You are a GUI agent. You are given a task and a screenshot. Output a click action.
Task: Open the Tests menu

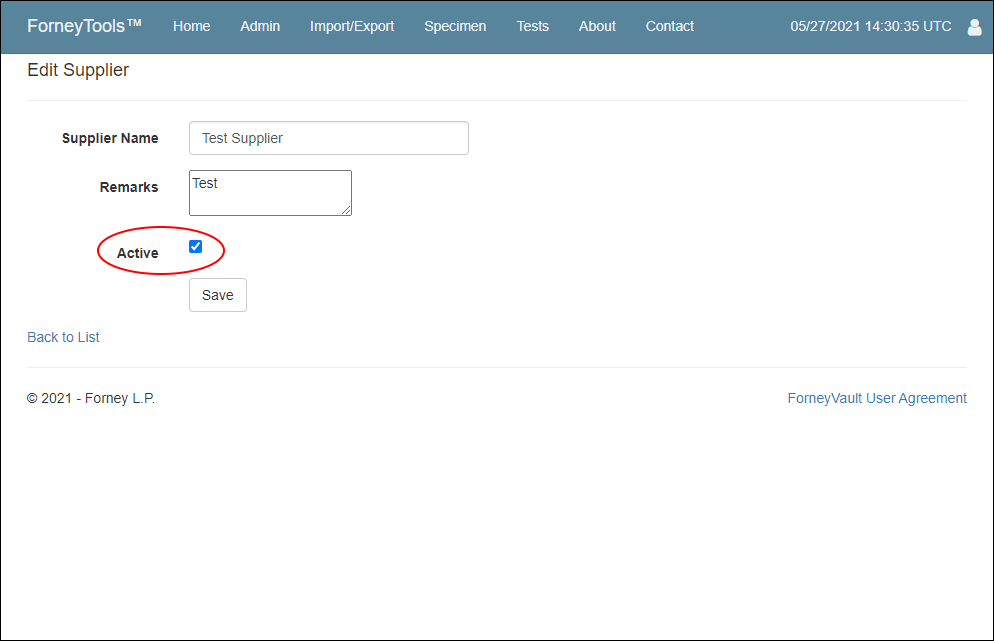tap(532, 27)
